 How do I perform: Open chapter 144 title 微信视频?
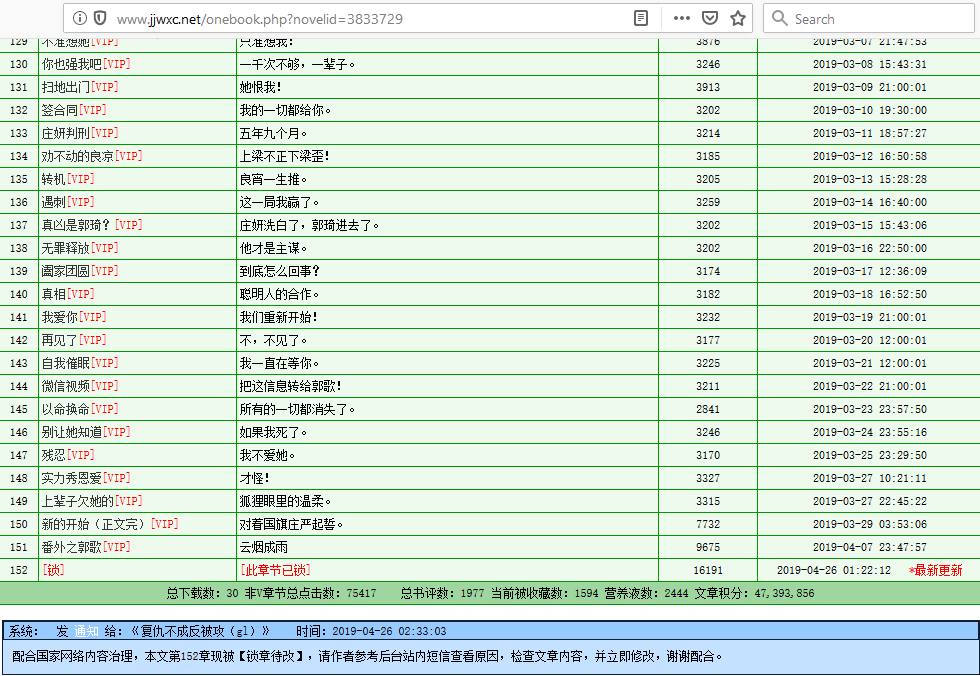tap(65, 386)
